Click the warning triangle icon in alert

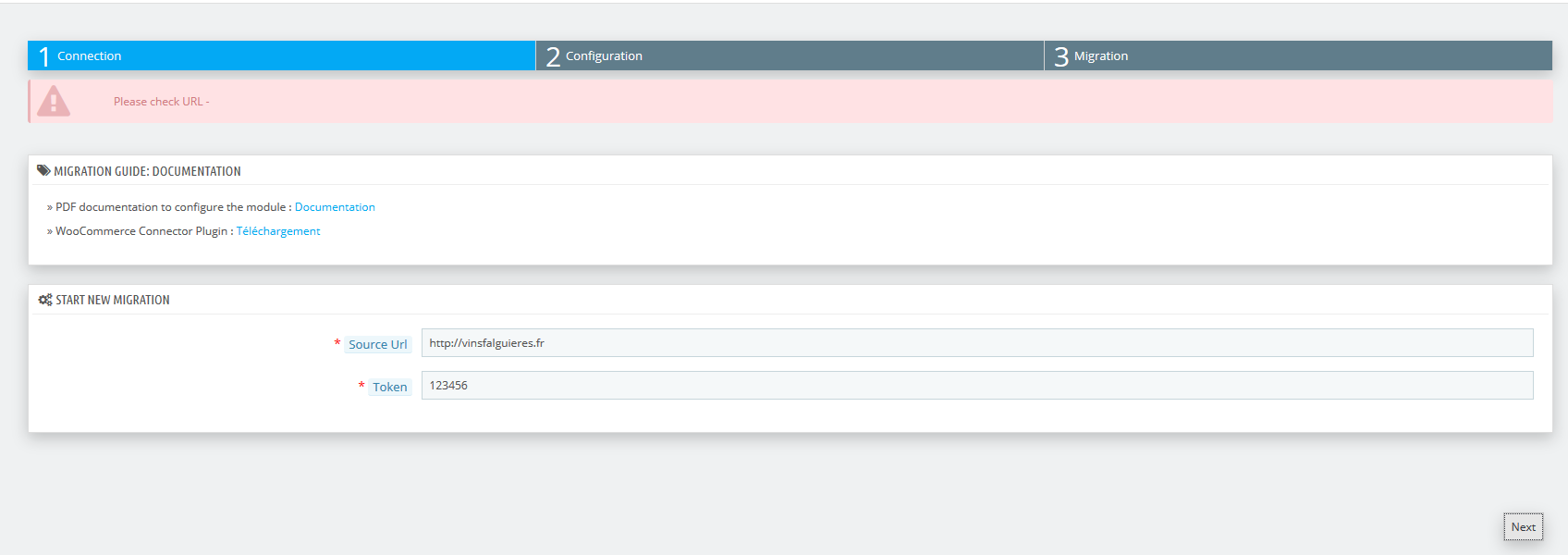click(54, 101)
